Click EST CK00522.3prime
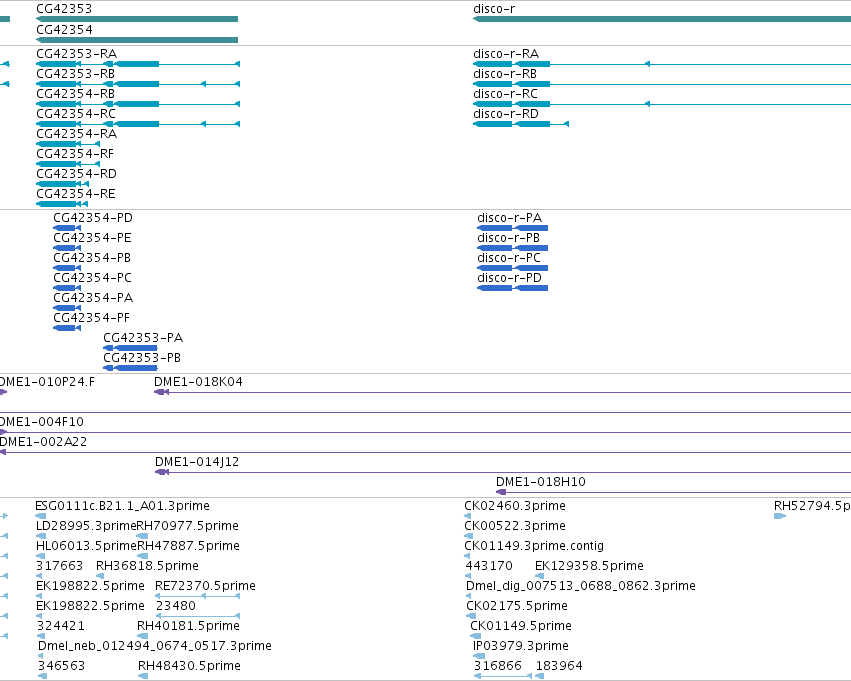Viewport: 851px width, 681px height. [515, 526]
